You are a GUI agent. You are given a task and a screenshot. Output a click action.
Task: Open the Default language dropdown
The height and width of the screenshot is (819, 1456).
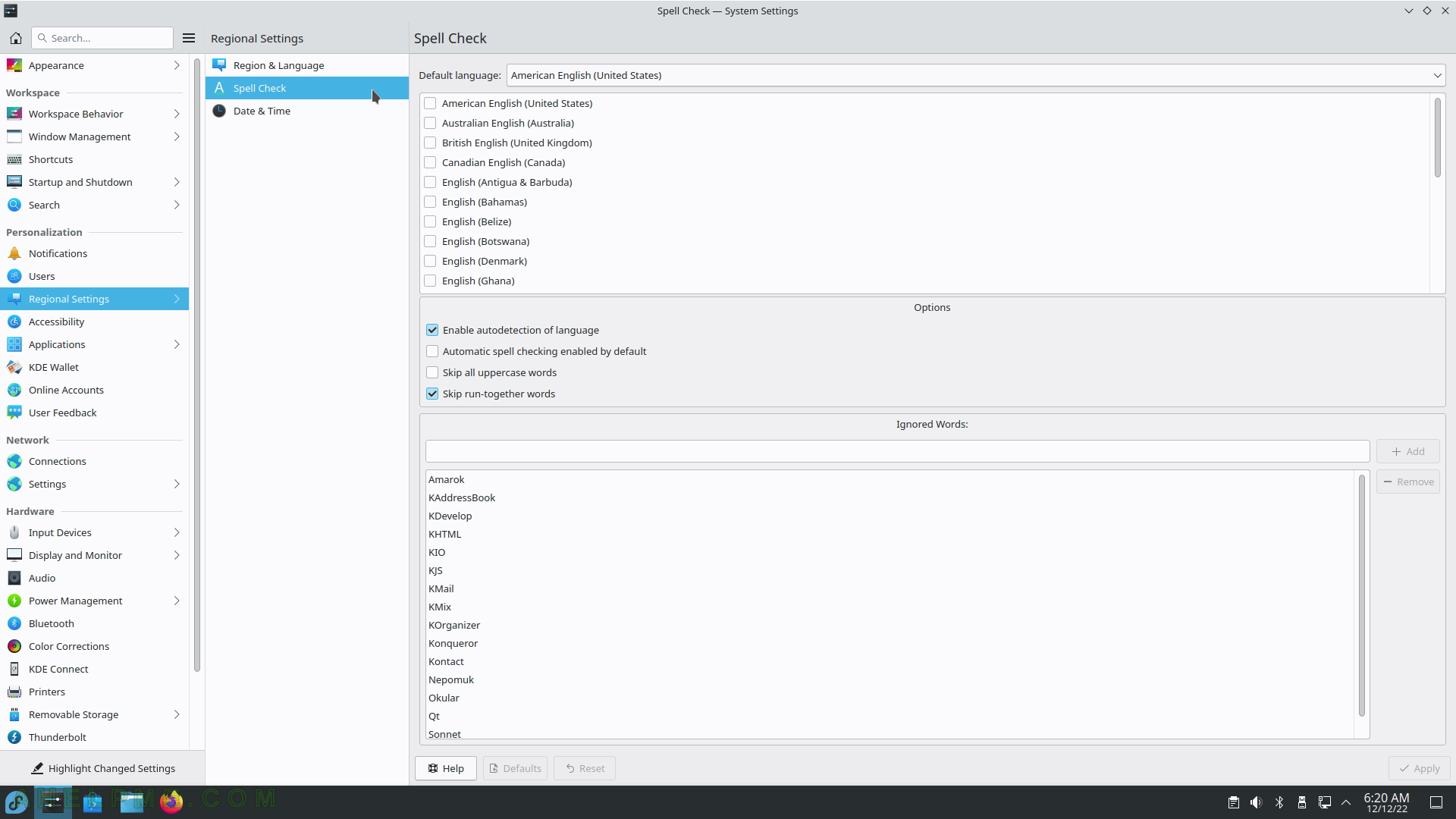(x=976, y=75)
